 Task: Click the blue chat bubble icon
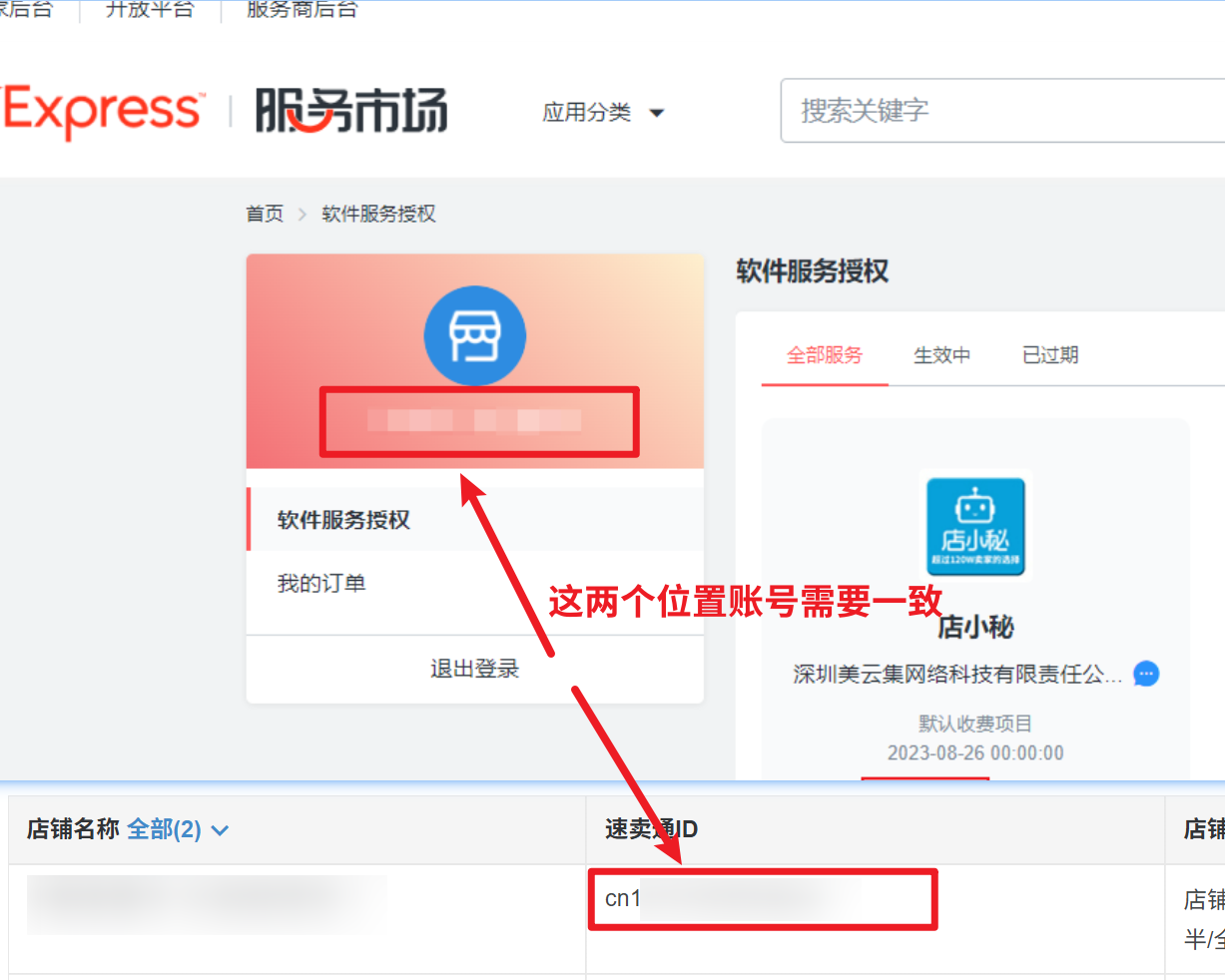point(1146,674)
